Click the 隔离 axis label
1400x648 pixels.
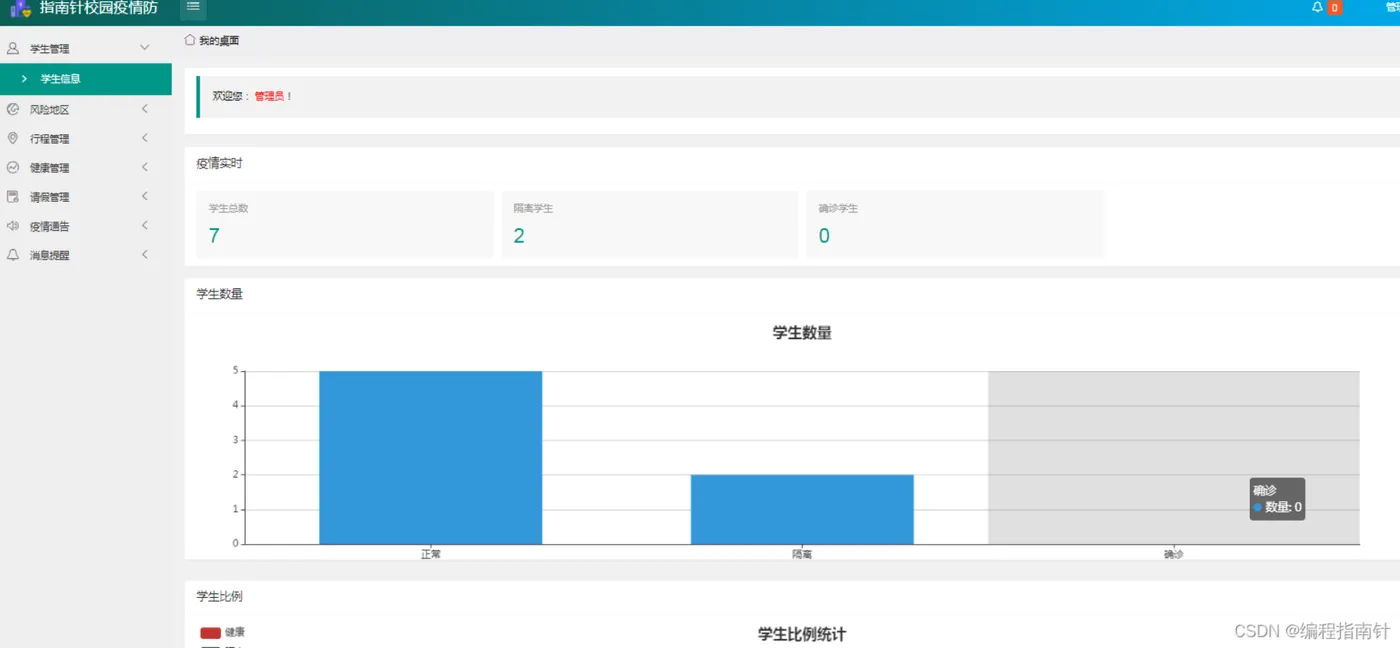(x=802, y=554)
